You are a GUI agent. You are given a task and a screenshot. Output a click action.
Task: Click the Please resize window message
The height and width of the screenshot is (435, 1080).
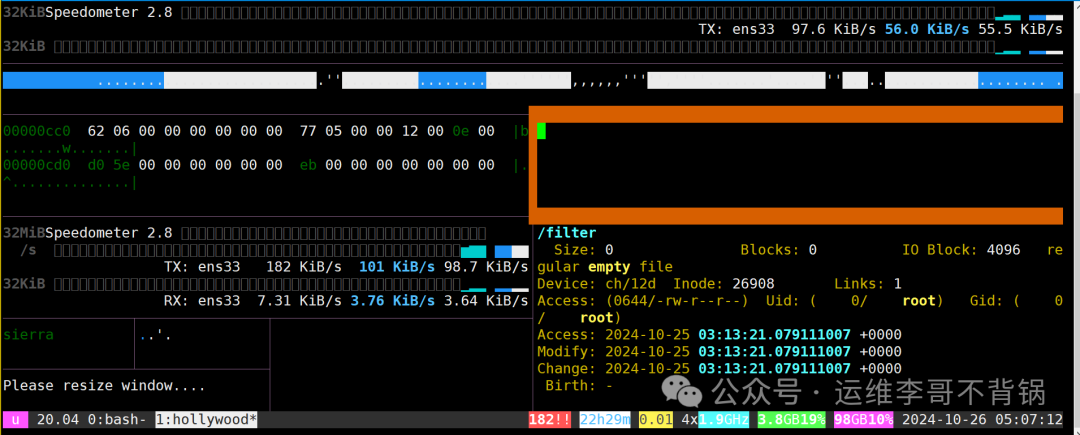click(104, 385)
